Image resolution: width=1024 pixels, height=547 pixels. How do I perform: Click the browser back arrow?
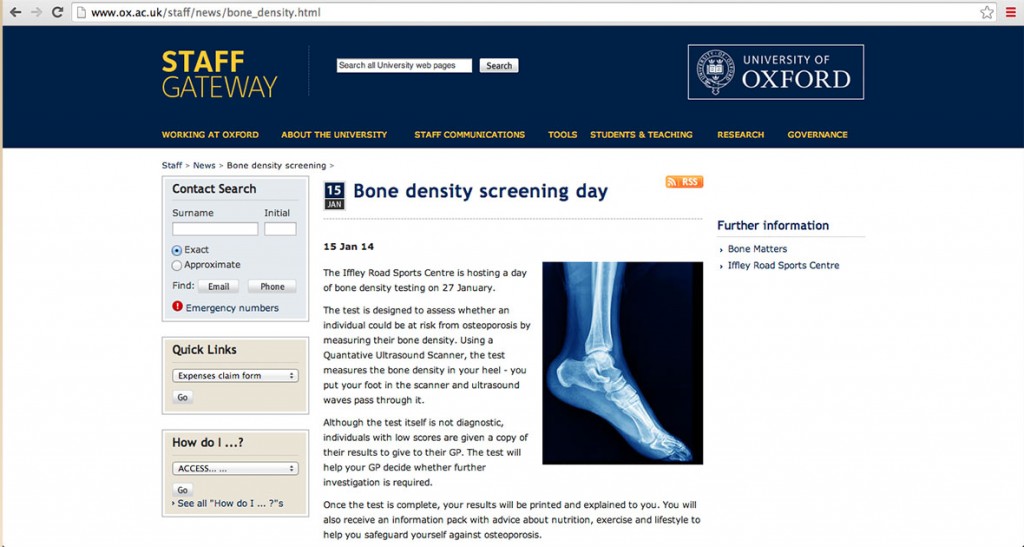point(14,12)
